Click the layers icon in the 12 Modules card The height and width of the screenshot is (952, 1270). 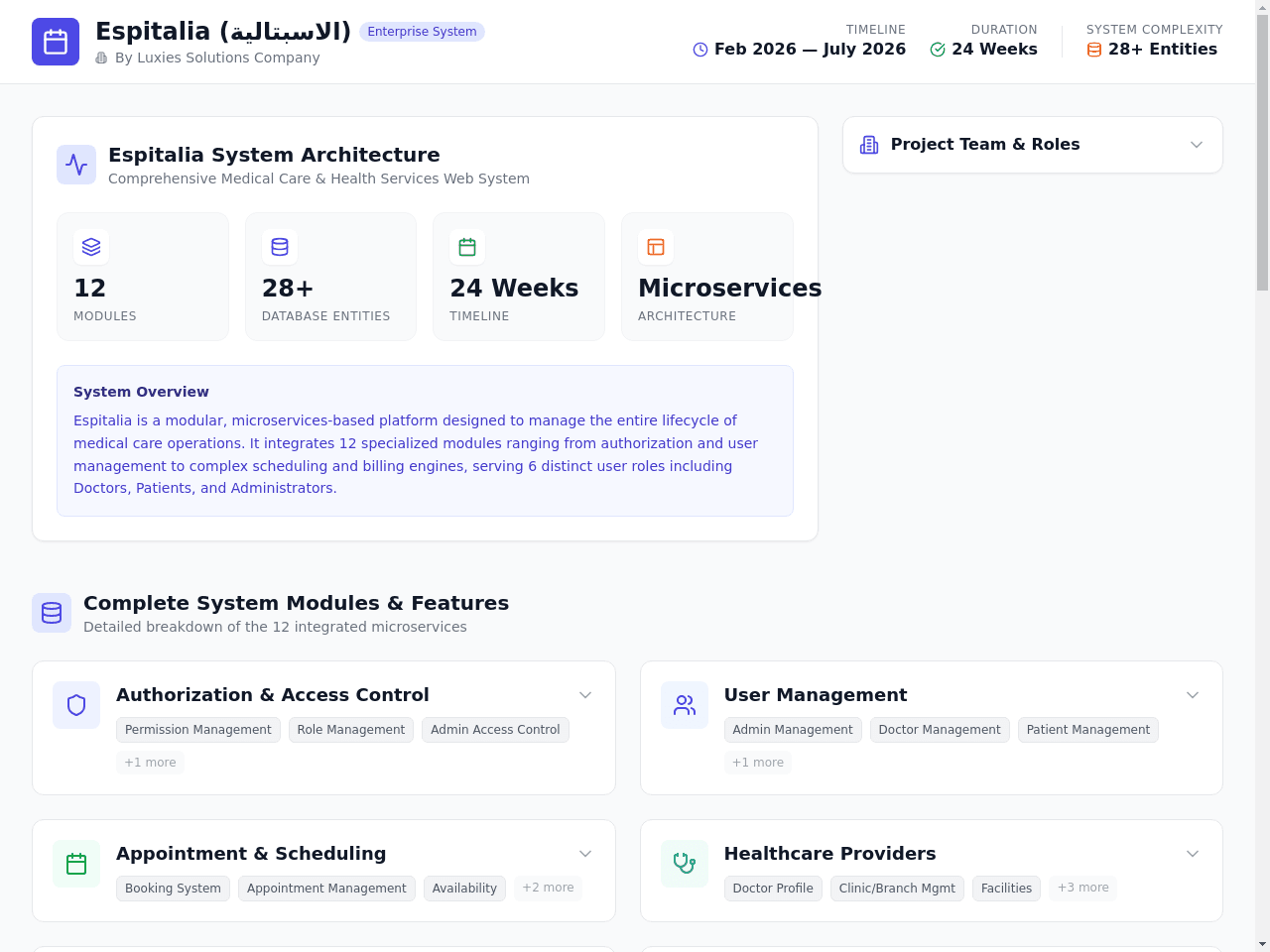coord(91,247)
